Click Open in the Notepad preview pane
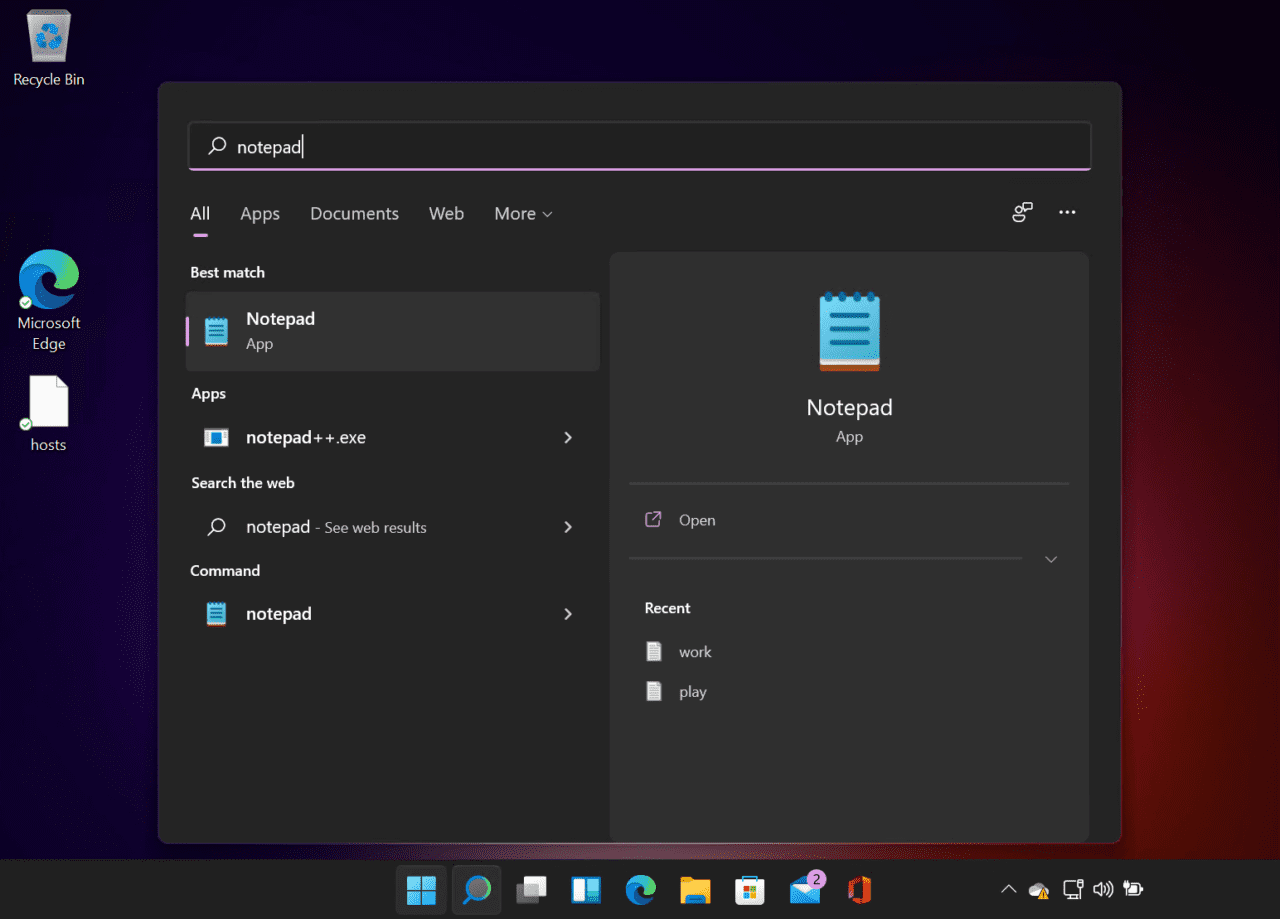 (x=697, y=520)
